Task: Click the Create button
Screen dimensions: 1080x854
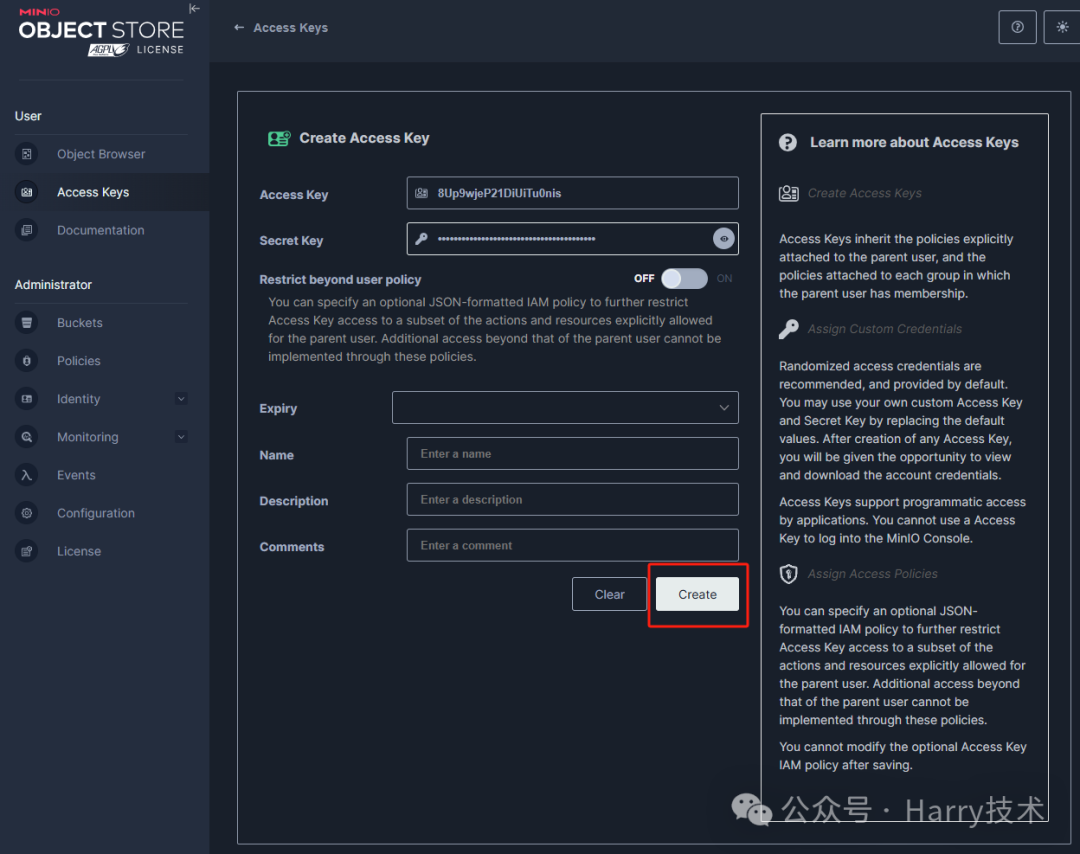Action: point(697,594)
